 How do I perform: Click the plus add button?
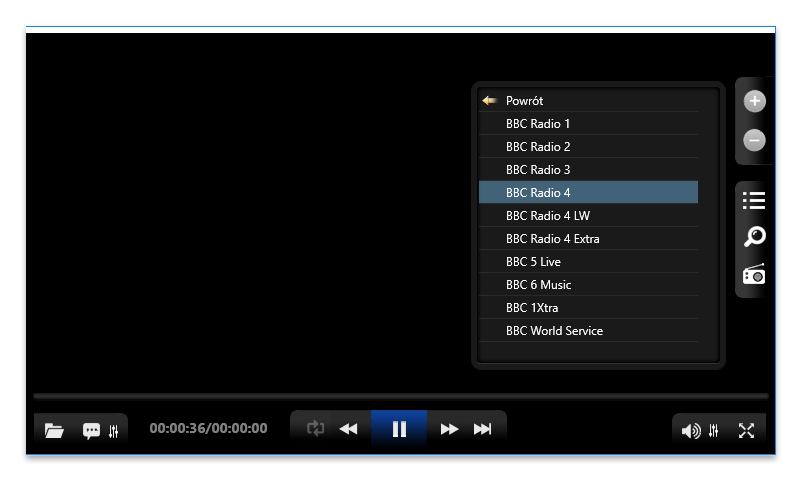754,101
